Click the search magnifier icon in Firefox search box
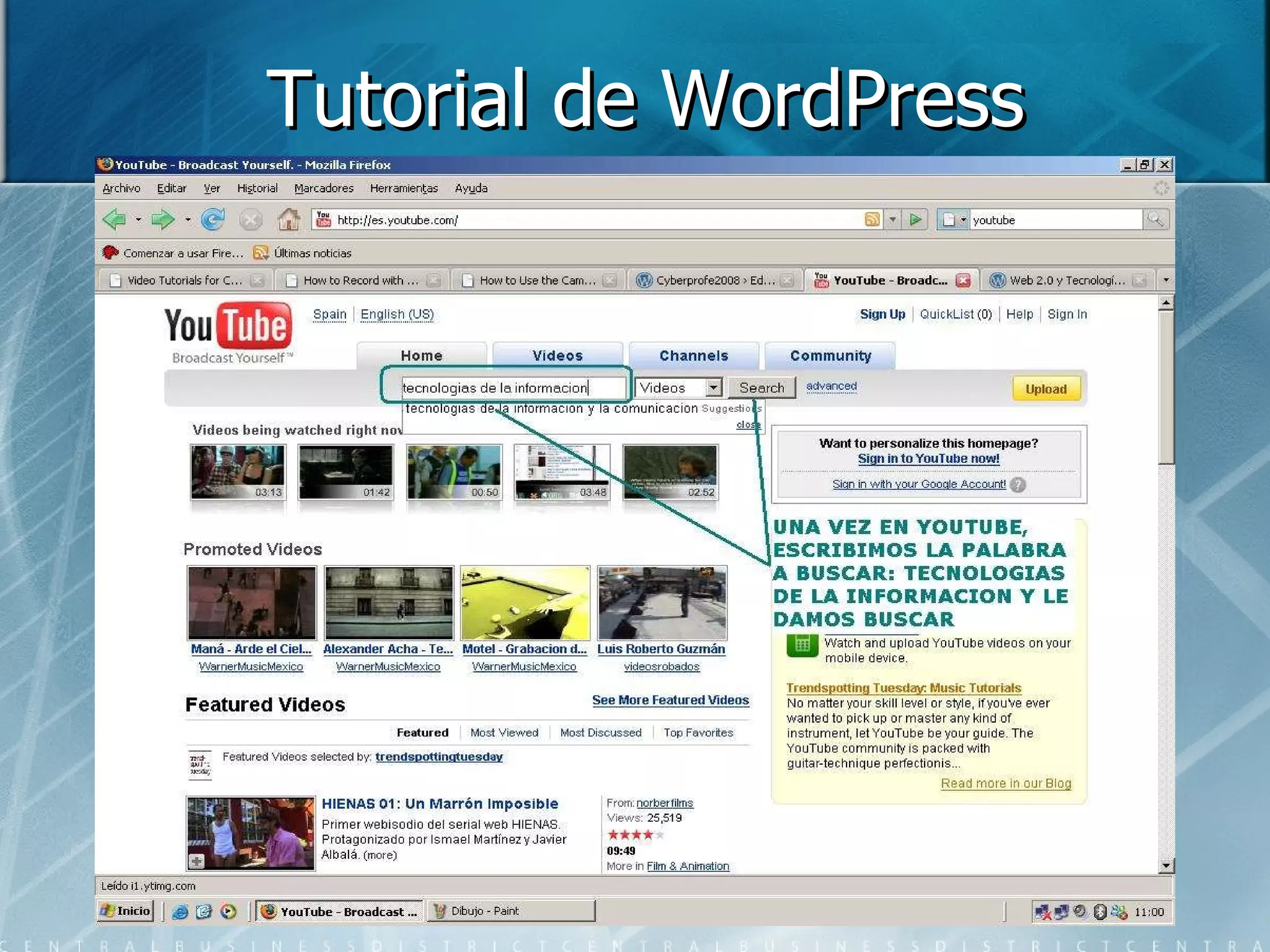Viewport: 1270px width, 952px height. pos(1155,219)
